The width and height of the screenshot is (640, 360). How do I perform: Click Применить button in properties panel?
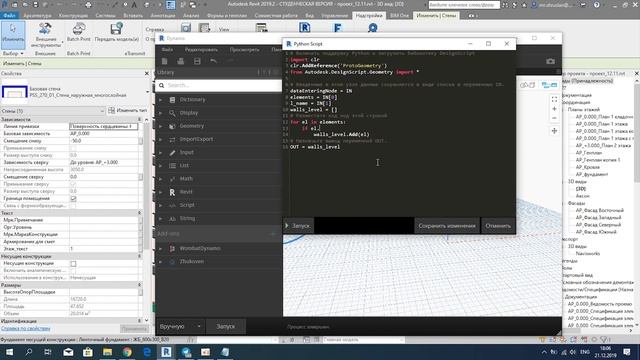tap(133, 329)
